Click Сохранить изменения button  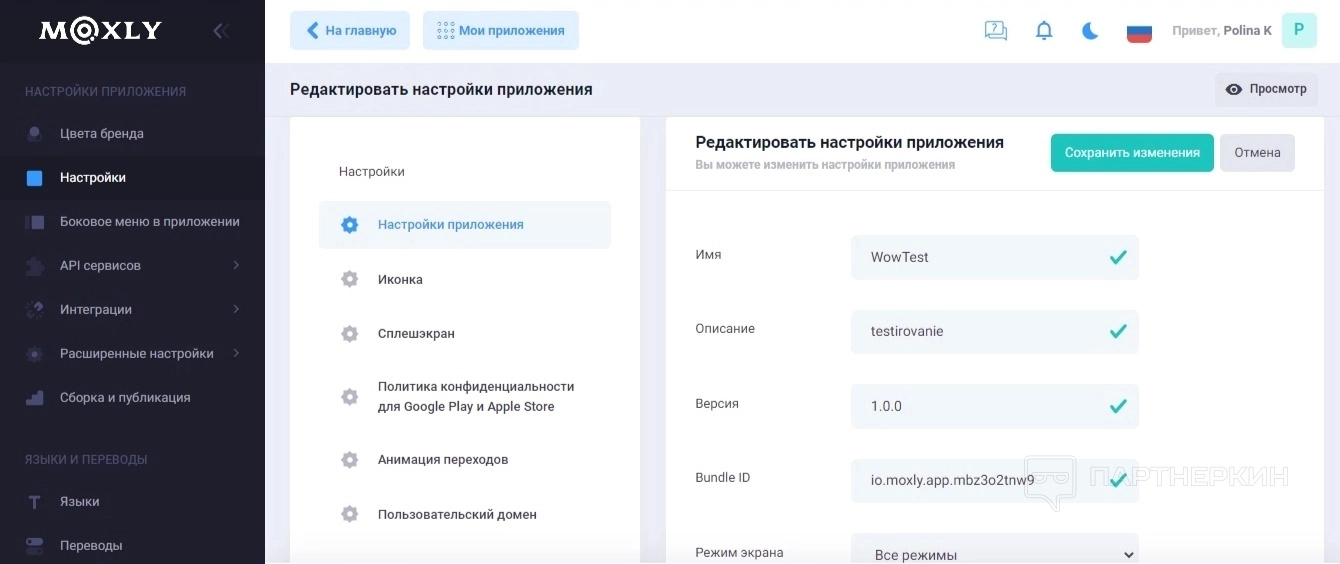1132,153
